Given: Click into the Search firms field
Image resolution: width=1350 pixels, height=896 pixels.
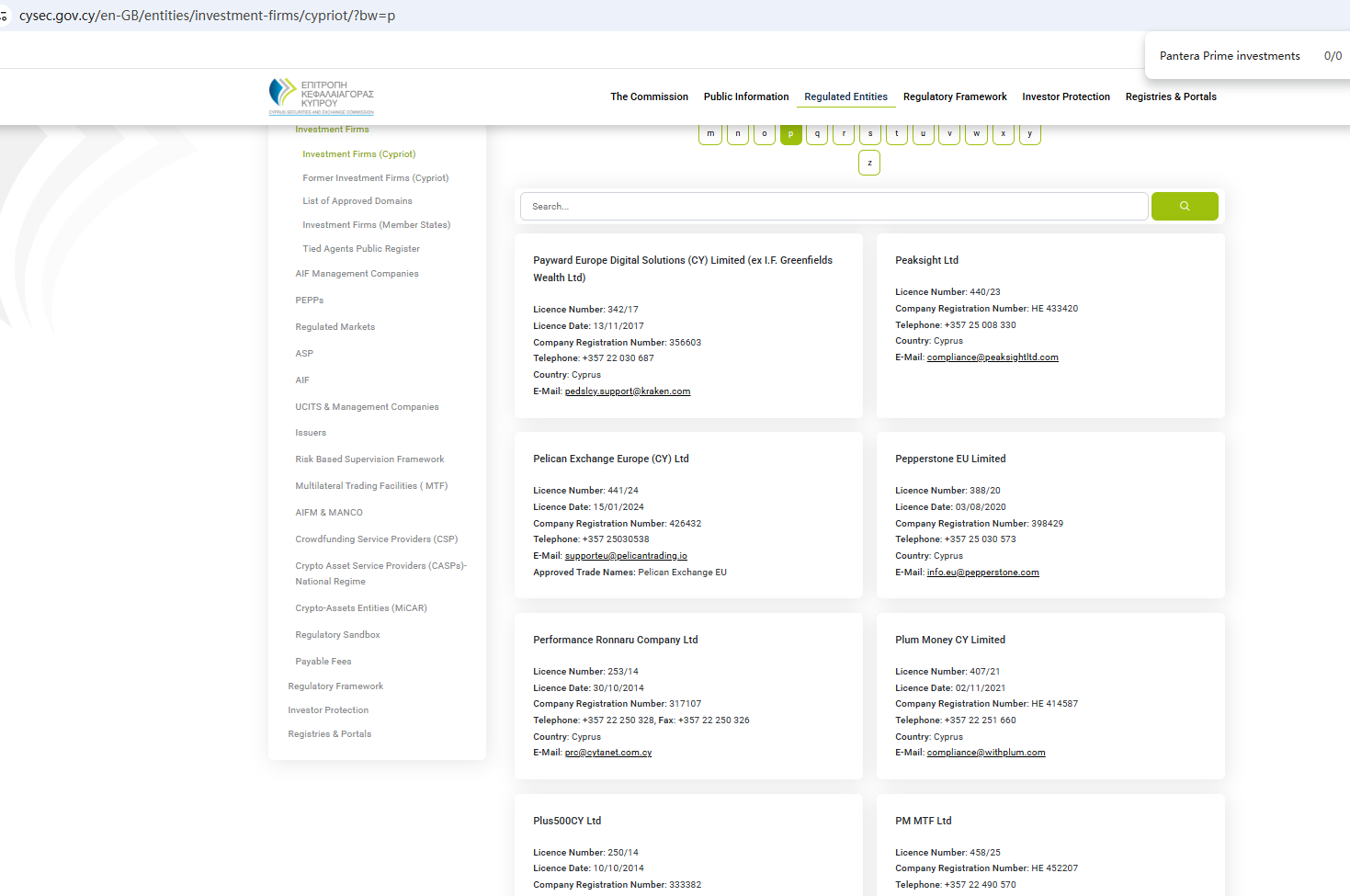Looking at the screenshot, I should 834,207.
